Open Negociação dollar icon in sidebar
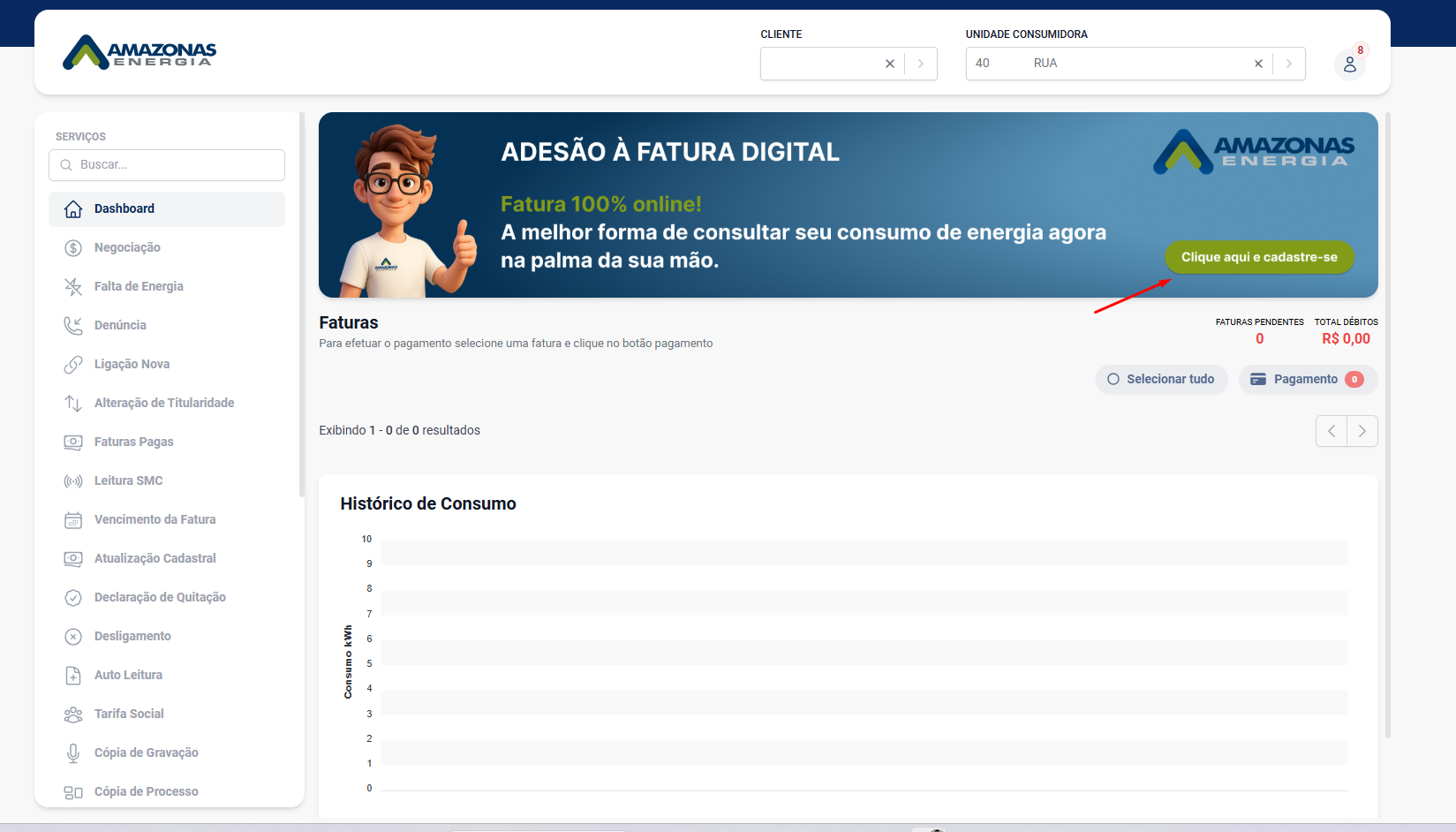 [73, 248]
